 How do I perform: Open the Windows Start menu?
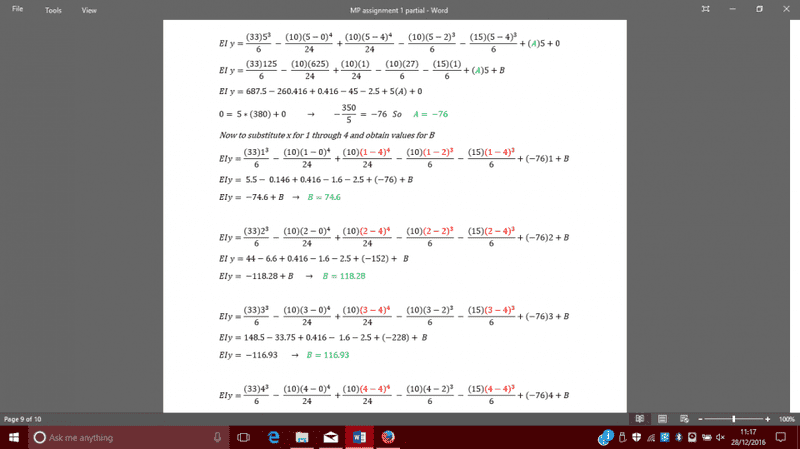pos(14,437)
